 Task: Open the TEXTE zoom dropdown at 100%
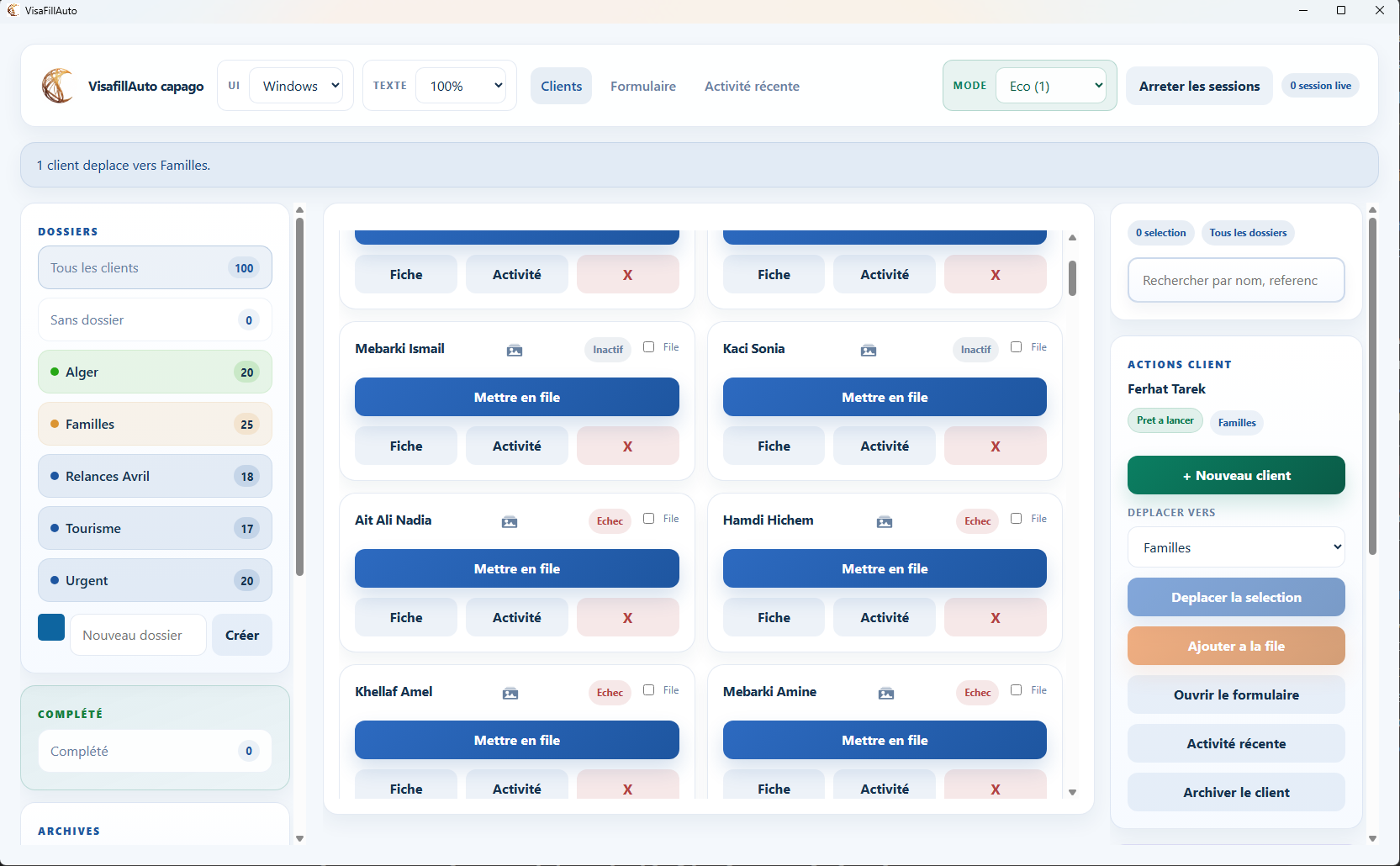461,85
